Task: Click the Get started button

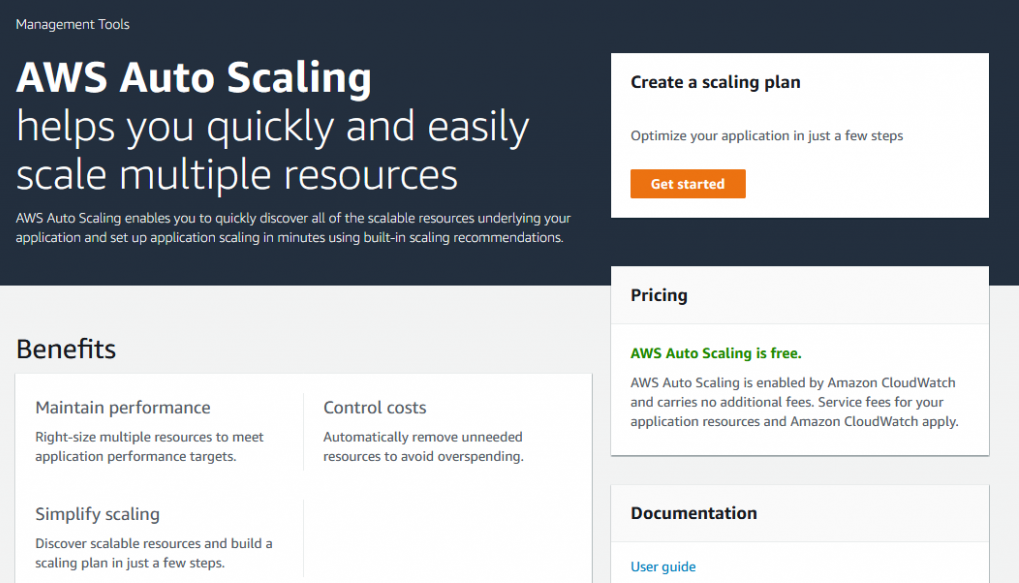Action: click(688, 184)
